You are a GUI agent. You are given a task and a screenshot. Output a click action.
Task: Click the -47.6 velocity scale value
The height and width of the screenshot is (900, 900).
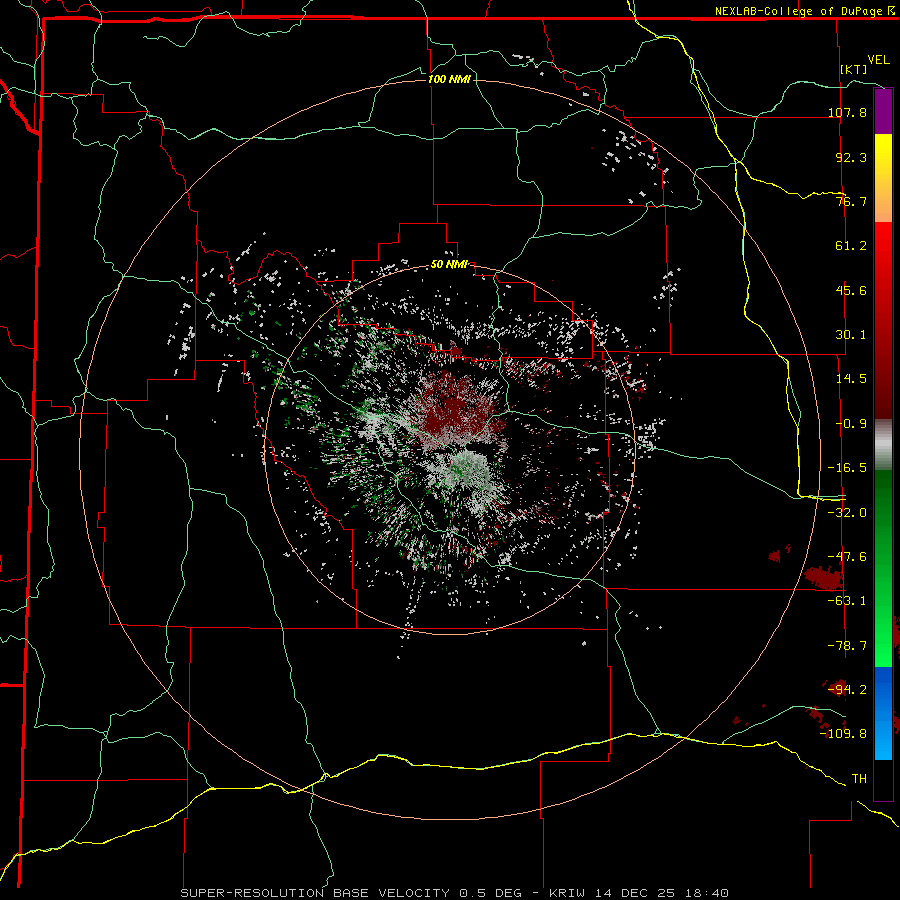pyautogui.click(x=847, y=557)
